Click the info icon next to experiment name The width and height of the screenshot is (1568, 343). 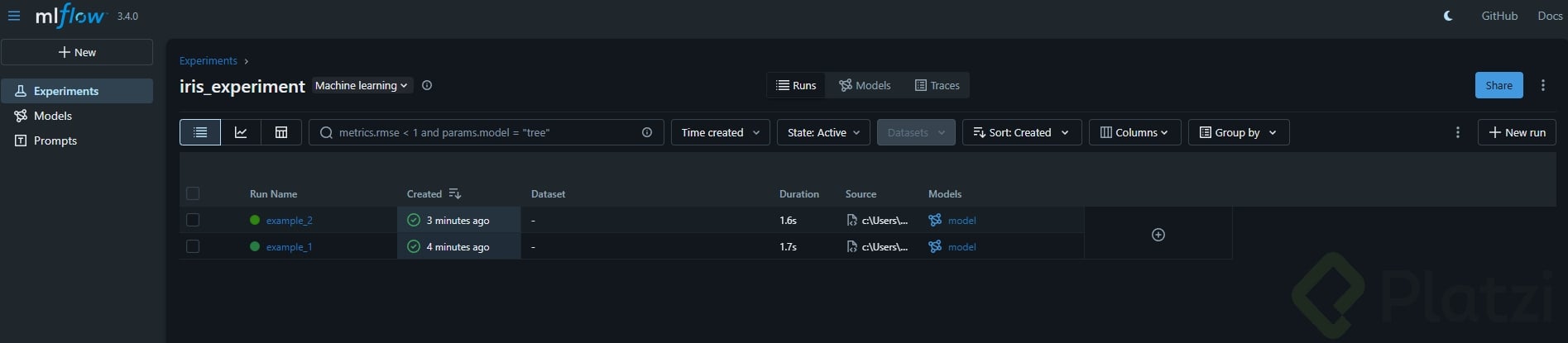[427, 85]
